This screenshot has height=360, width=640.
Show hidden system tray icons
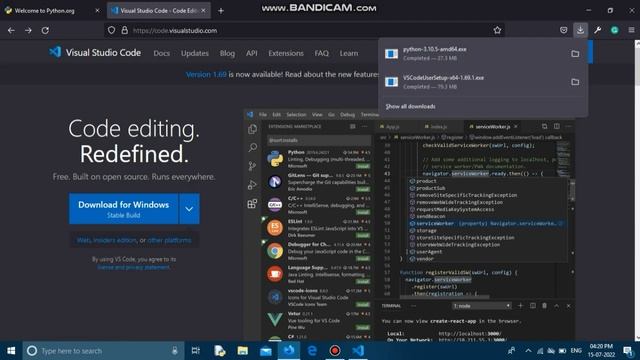(528, 351)
